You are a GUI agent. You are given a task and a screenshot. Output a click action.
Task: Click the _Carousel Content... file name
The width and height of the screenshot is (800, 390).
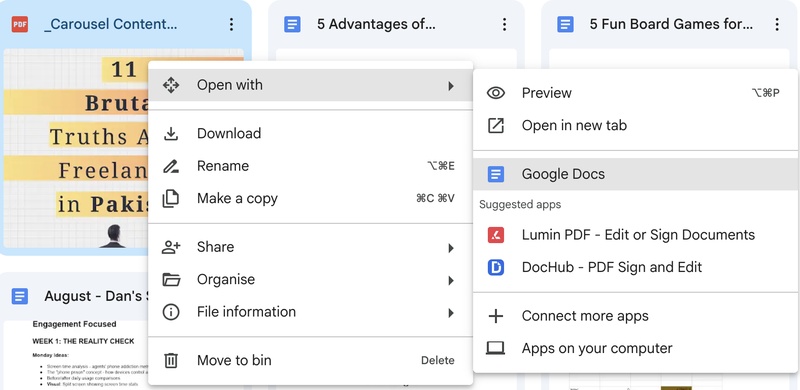(x=111, y=24)
